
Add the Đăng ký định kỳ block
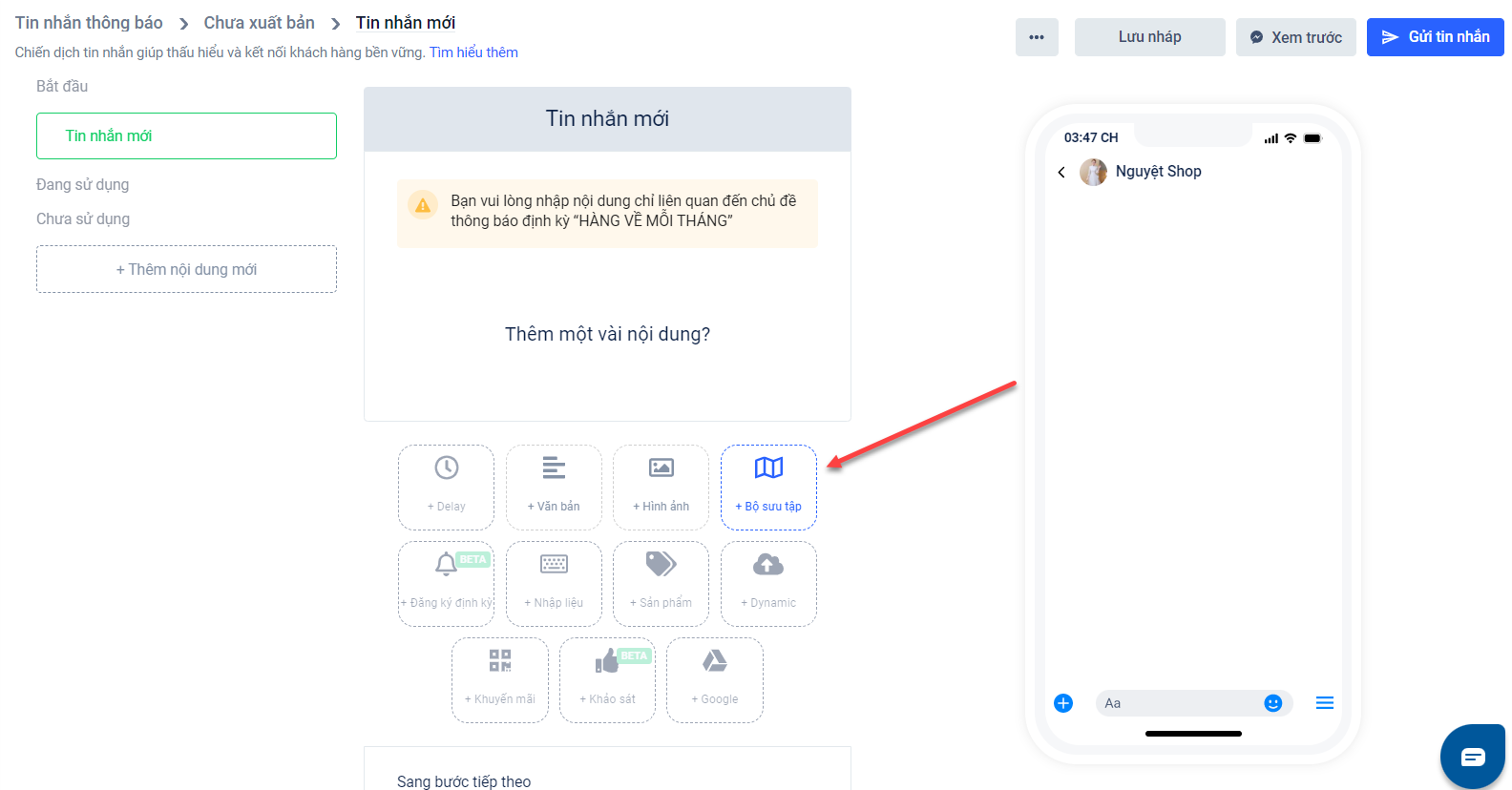(x=446, y=583)
